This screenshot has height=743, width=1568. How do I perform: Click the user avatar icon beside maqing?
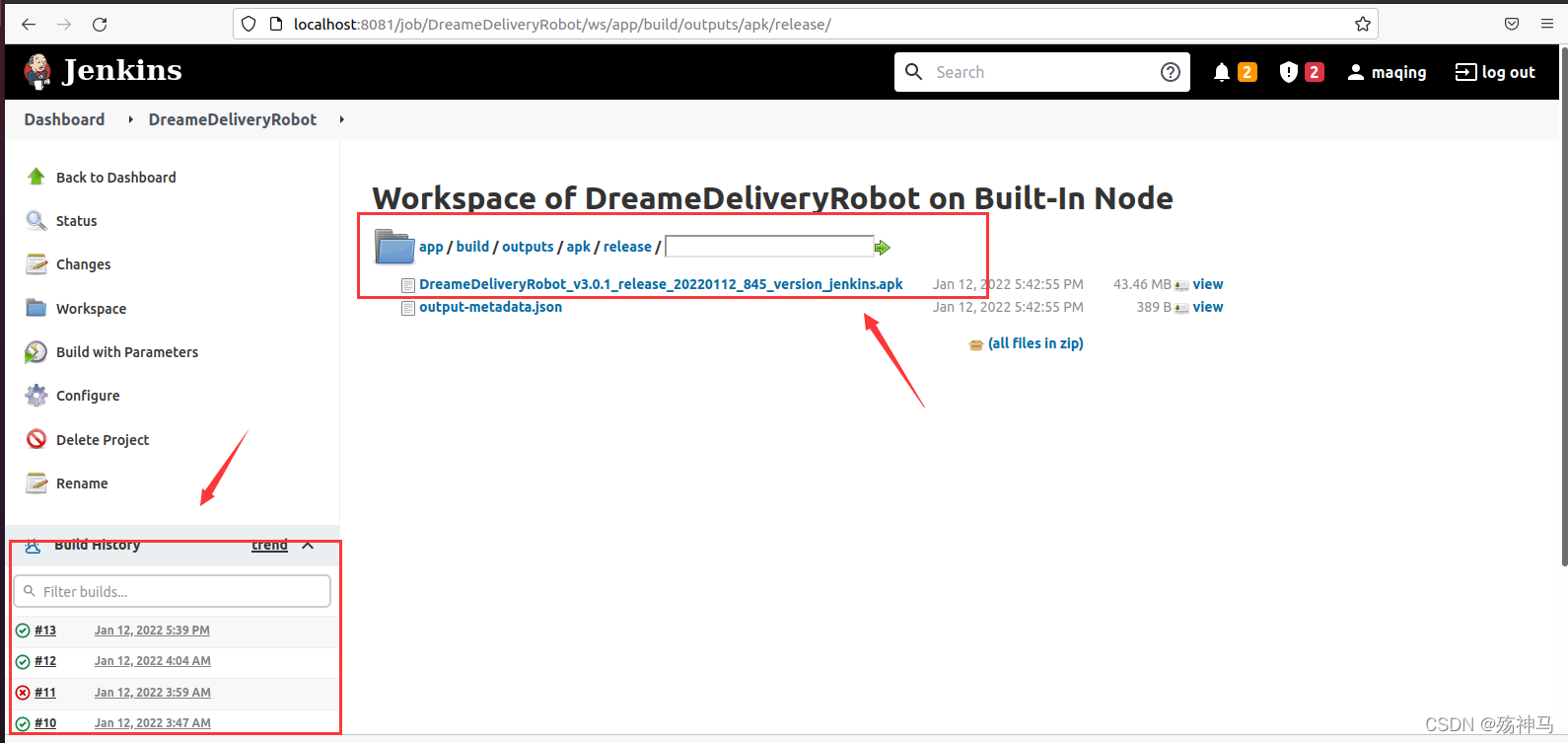click(x=1356, y=72)
